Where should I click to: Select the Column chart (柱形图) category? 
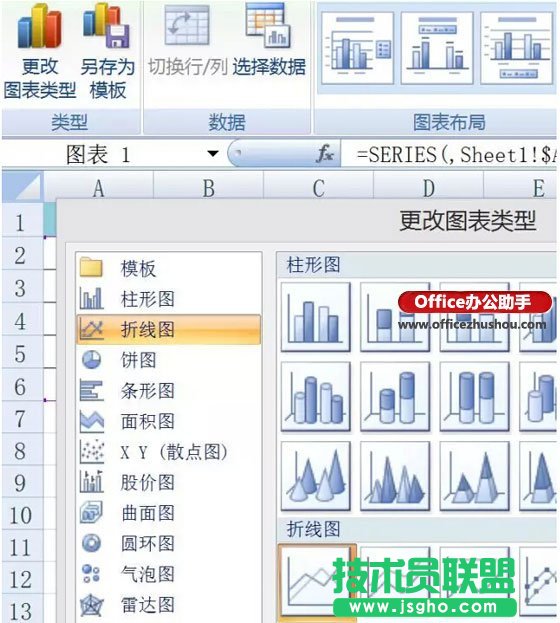(x=169, y=298)
